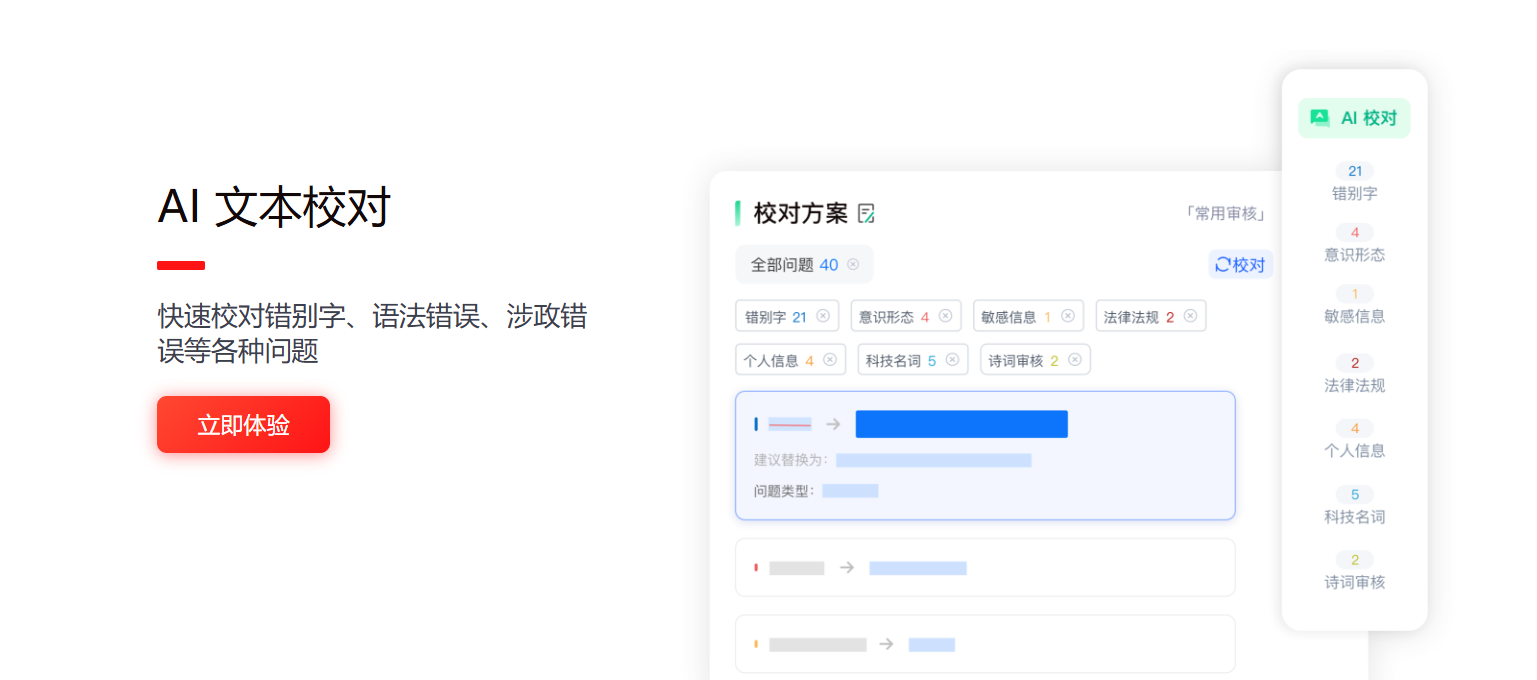Toggle the 意识形态 filter chip
1537x680 pixels.
tap(897, 315)
